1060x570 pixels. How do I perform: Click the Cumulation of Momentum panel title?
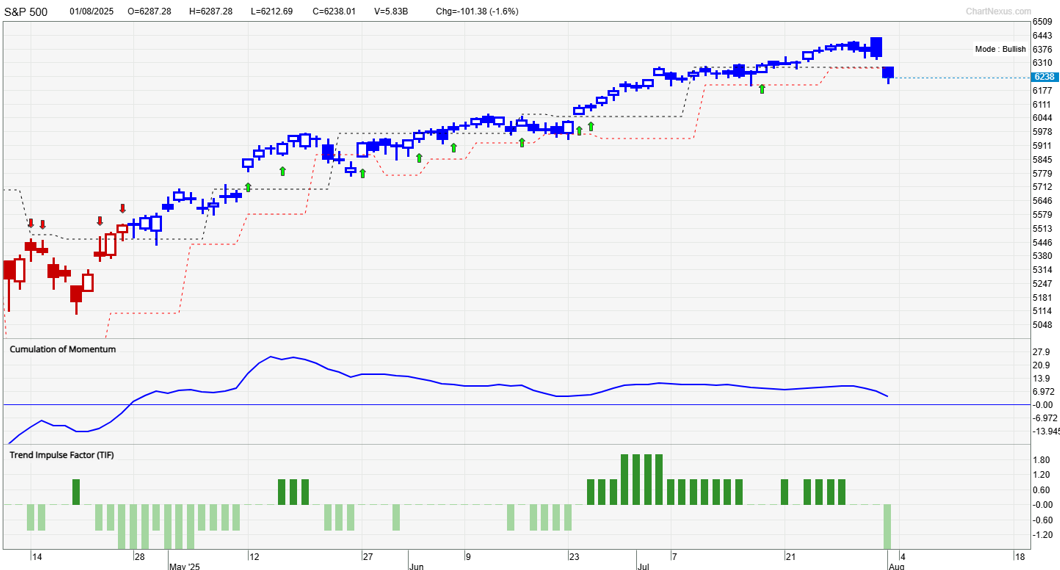point(62,349)
